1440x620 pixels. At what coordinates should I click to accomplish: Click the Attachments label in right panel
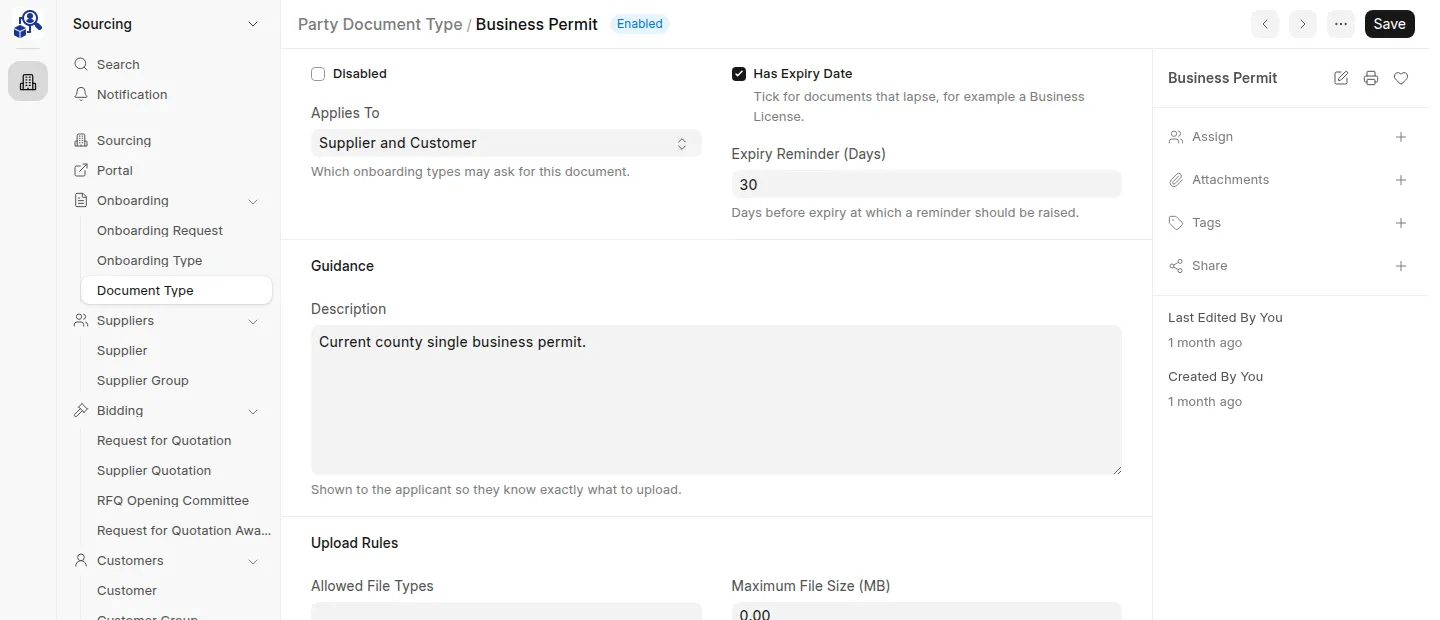click(x=1230, y=180)
